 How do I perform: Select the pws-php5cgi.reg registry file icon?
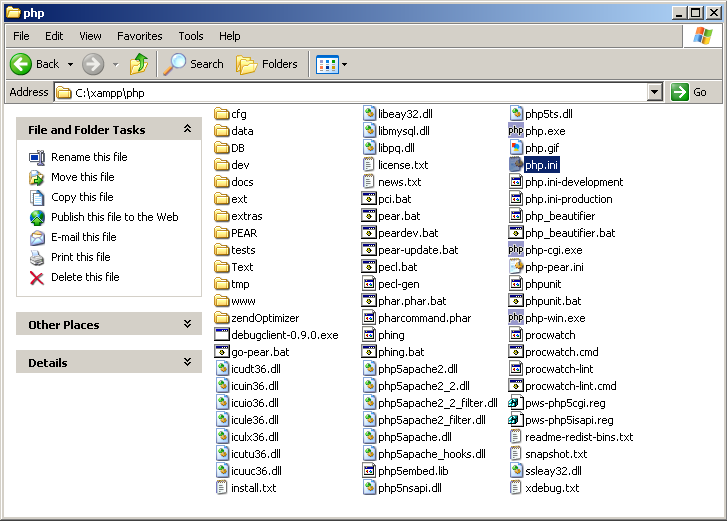[x=516, y=403]
